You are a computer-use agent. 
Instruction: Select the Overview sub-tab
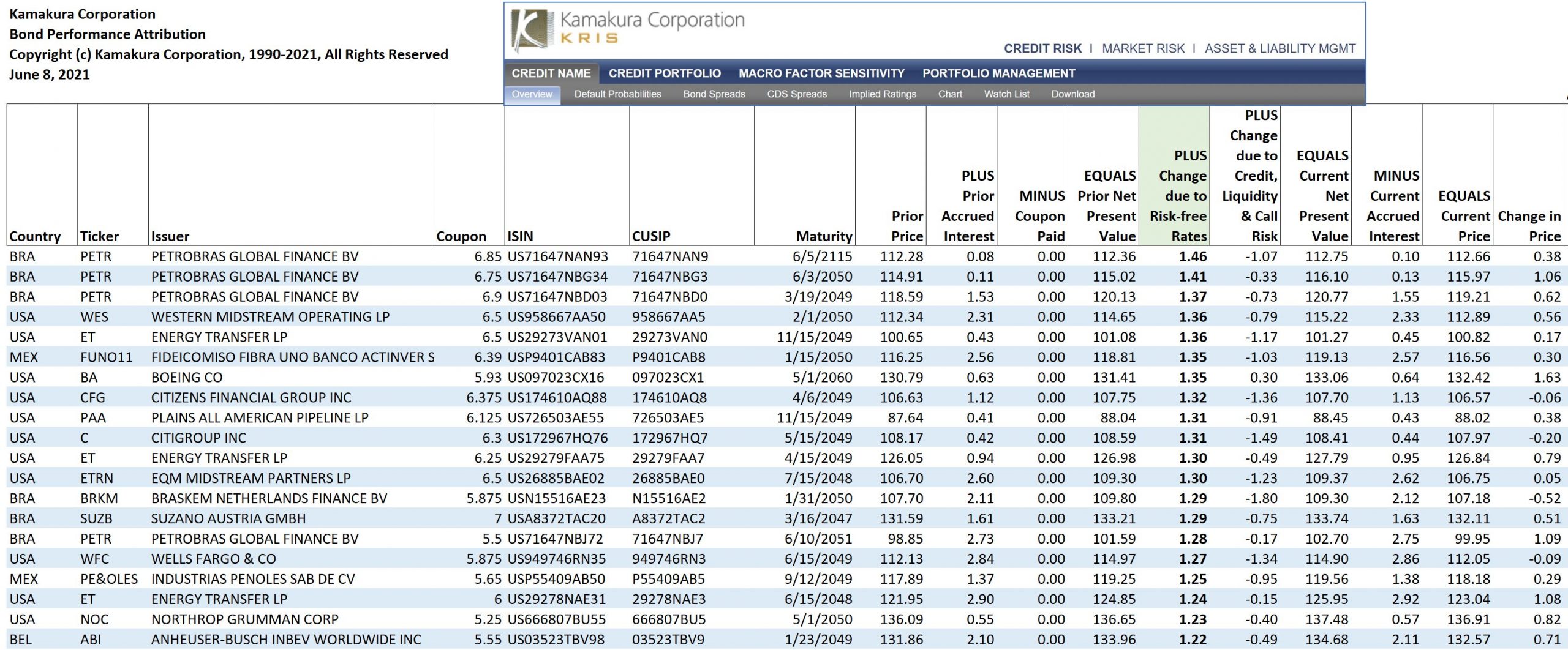click(532, 94)
